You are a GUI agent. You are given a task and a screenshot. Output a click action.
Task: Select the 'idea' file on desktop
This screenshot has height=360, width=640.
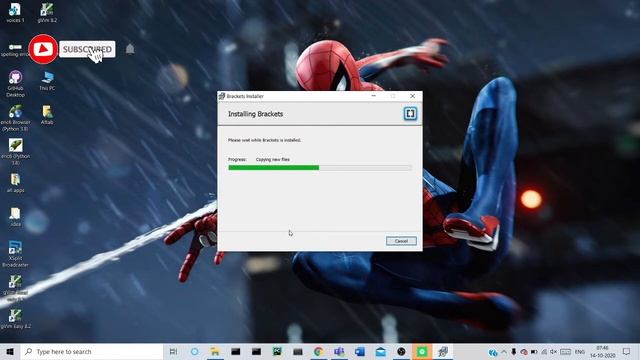(15, 217)
